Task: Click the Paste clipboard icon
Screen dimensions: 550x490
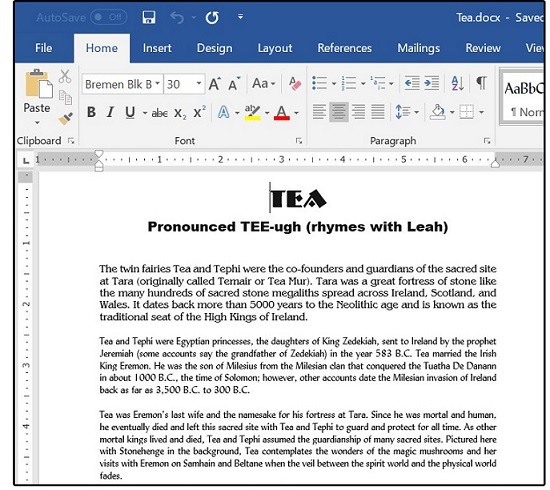Action: 39,84
